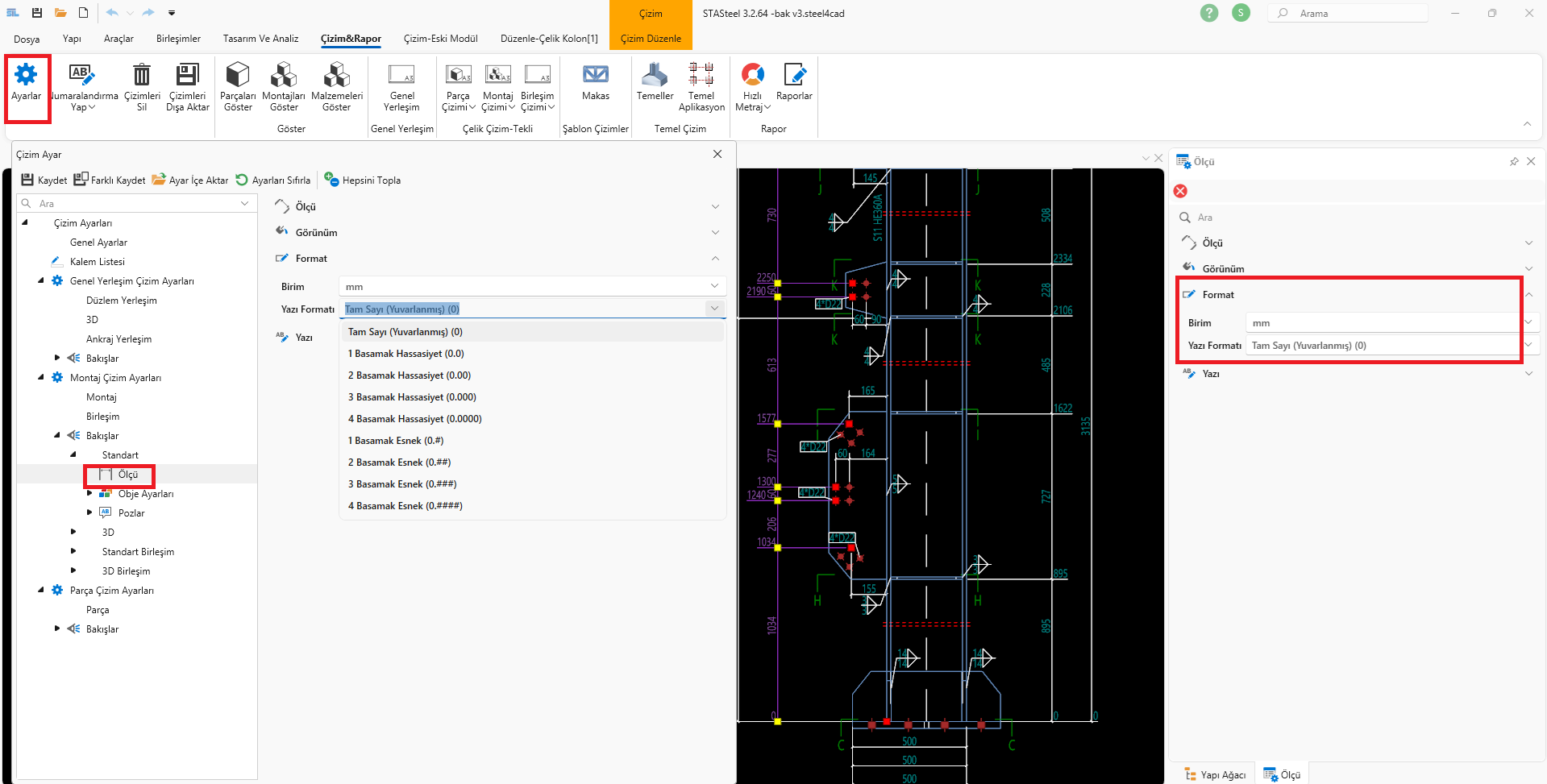Click the red error icon in Ölçü panel
Image resolution: width=1547 pixels, height=784 pixels.
pos(1180,191)
